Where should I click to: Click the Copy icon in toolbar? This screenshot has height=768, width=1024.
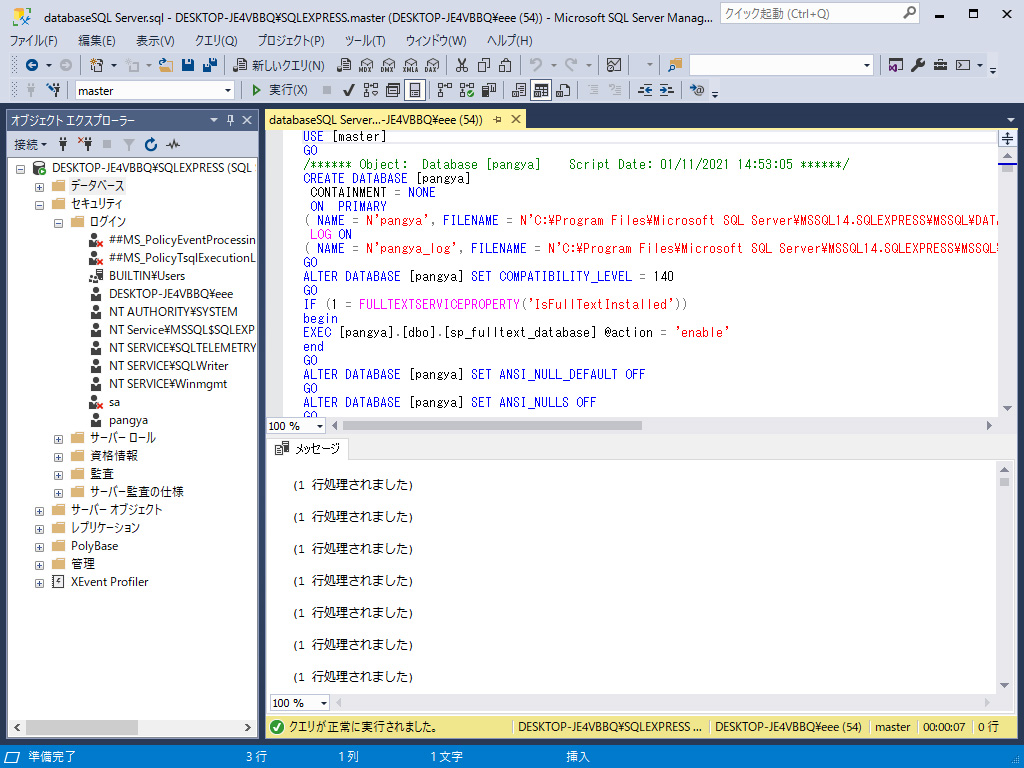[x=483, y=65]
